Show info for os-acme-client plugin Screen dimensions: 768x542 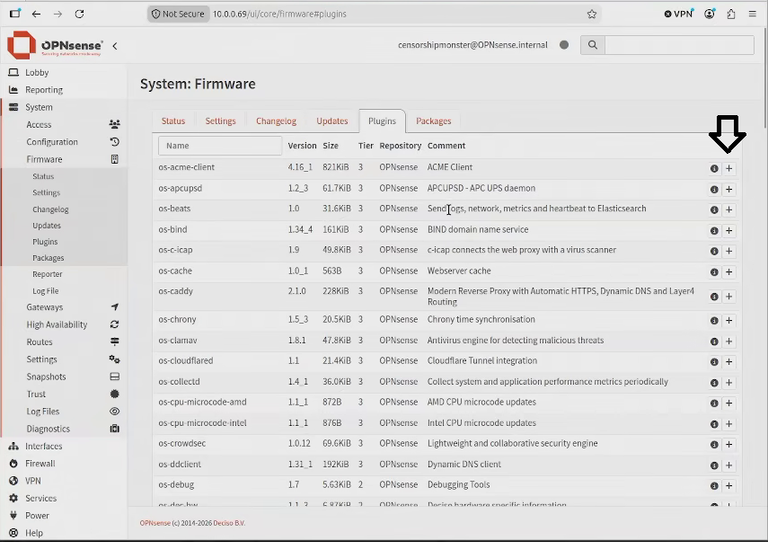714,168
